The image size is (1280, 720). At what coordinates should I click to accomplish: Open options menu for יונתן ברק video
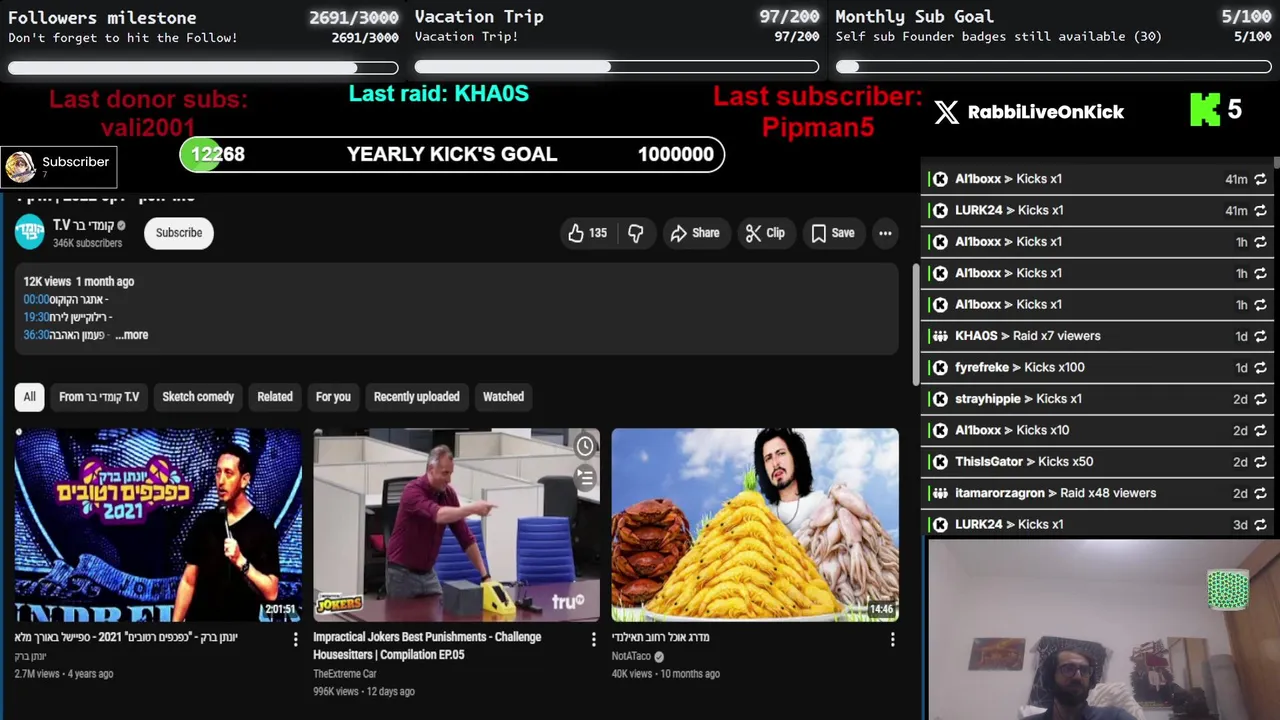(295, 639)
